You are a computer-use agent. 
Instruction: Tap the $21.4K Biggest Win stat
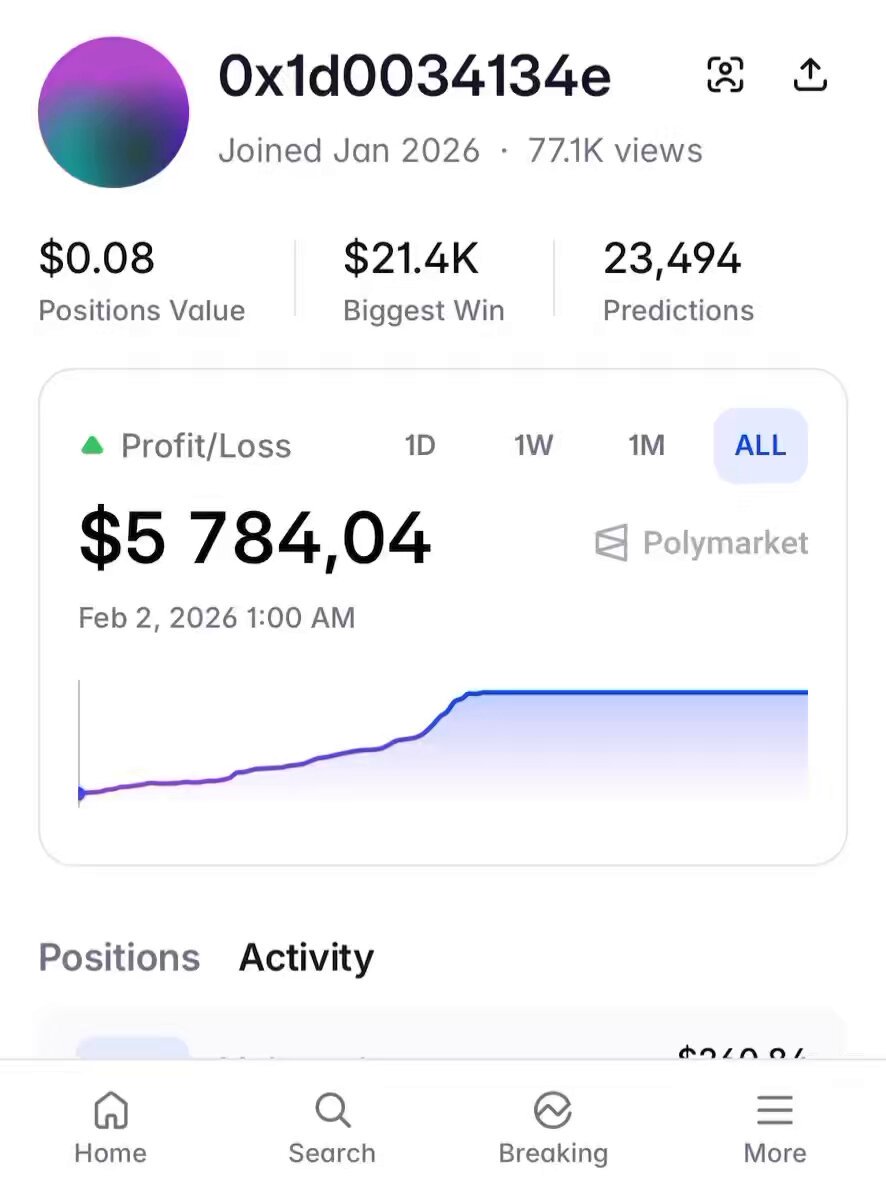423,280
